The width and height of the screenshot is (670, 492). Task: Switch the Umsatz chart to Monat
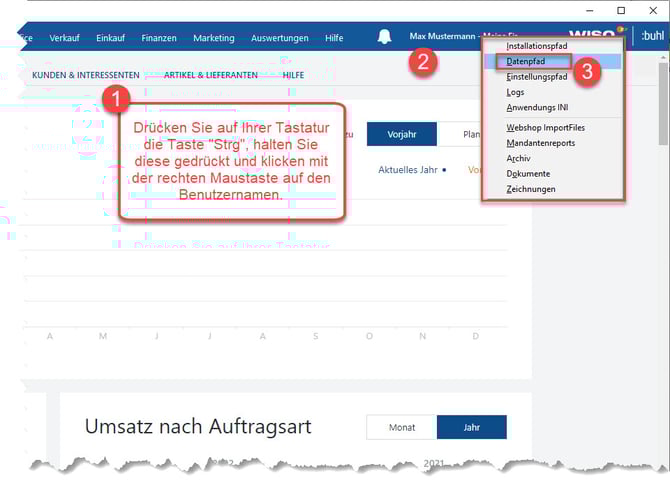point(401,427)
